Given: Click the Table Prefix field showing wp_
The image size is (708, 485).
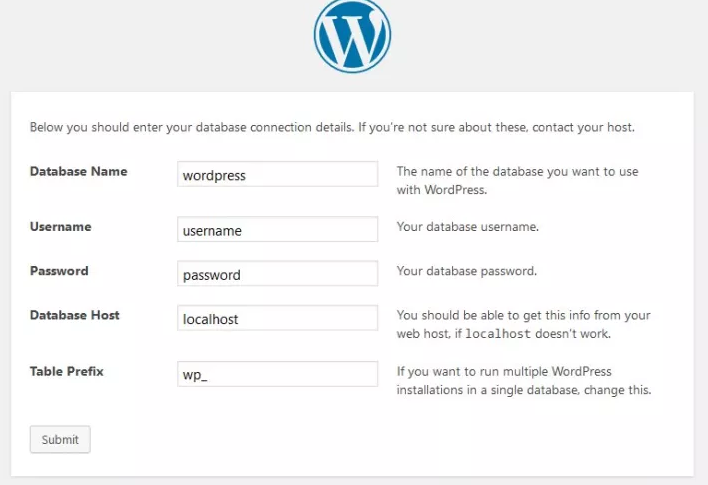Looking at the screenshot, I should point(277,374).
